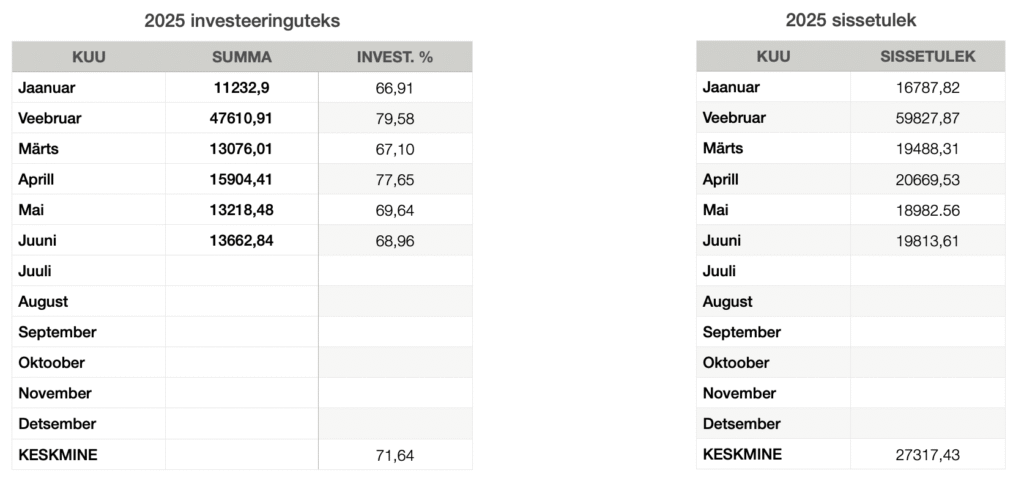Click the Aprill sissetulek cell 20669,53

tap(927, 179)
